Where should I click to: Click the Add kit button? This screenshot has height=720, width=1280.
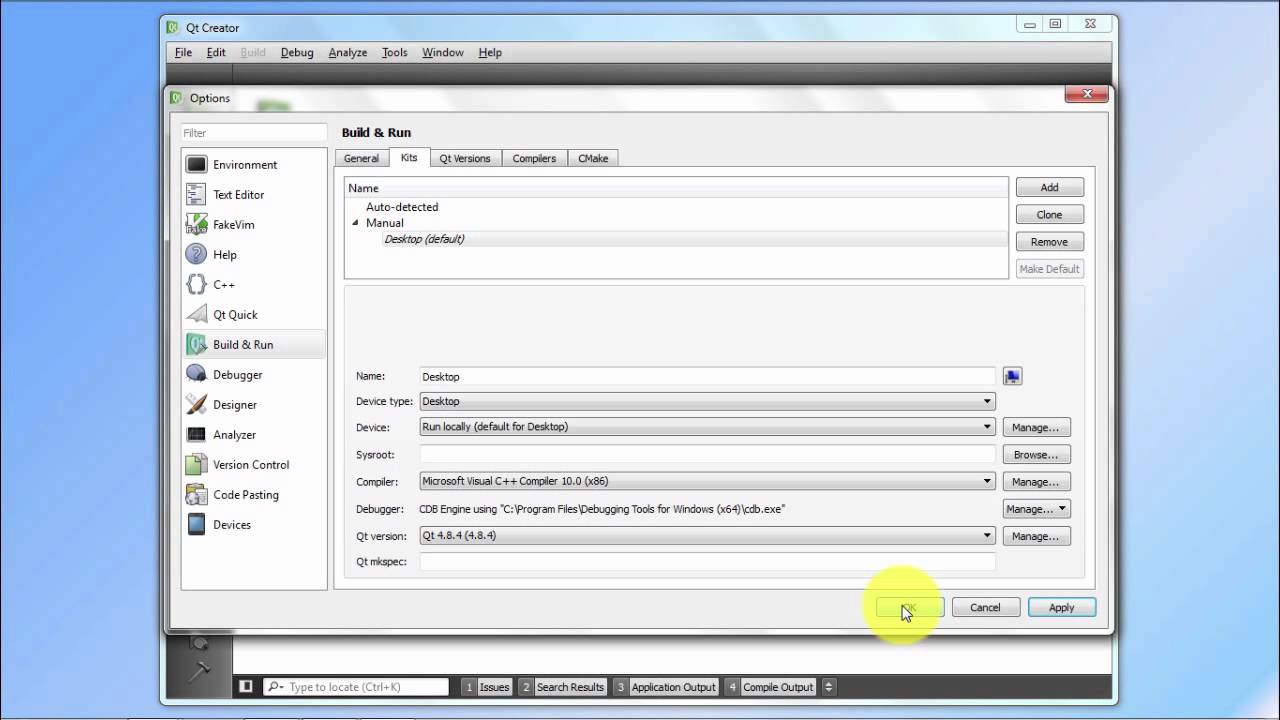(x=1049, y=187)
